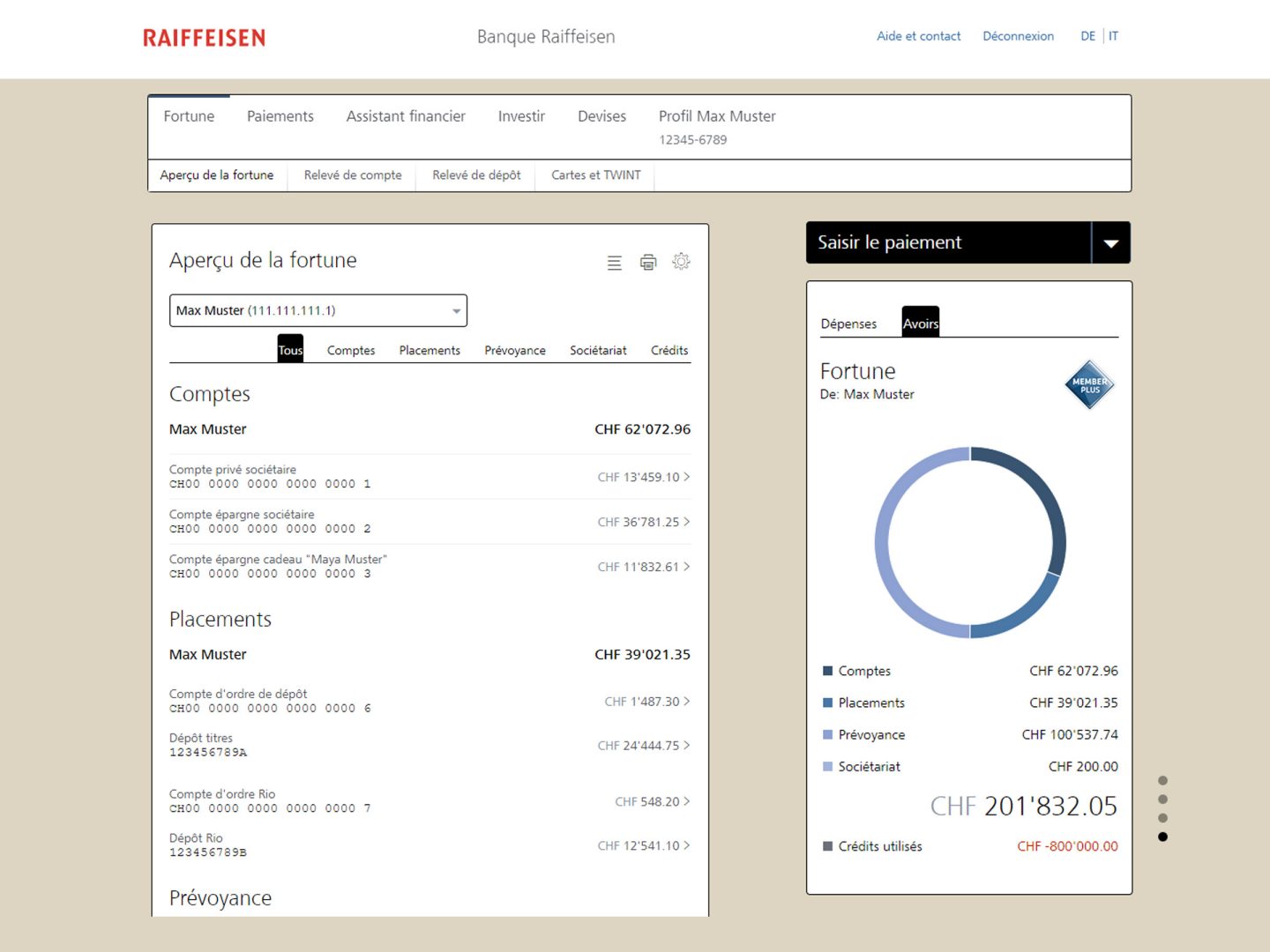Open the list view icon in Aperçu de la fortune

coord(615,263)
